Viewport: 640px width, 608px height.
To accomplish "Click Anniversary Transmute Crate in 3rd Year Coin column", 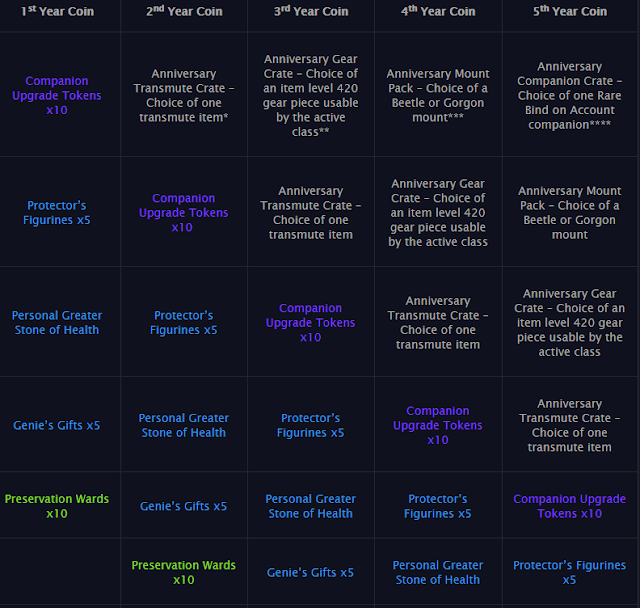I will [x=311, y=213].
